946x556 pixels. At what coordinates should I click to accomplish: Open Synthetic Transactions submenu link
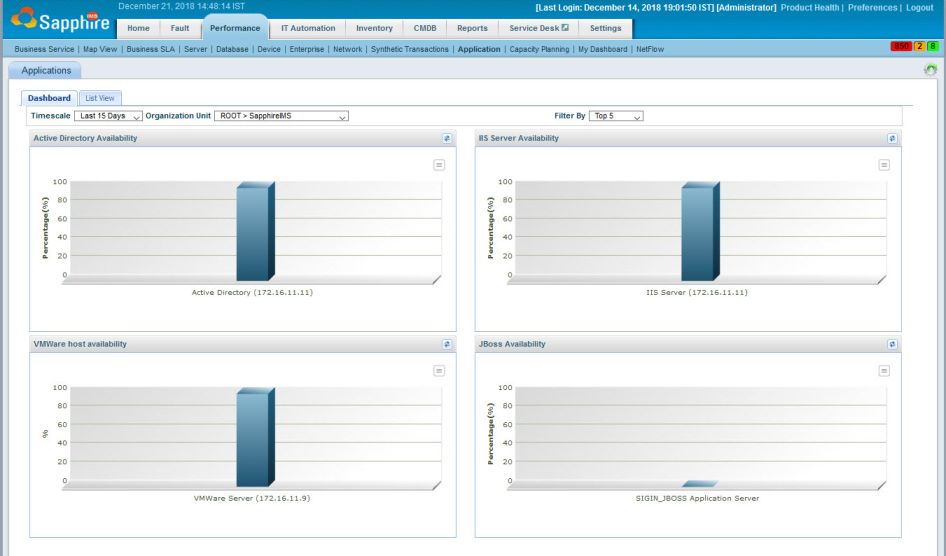tap(410, 49)
